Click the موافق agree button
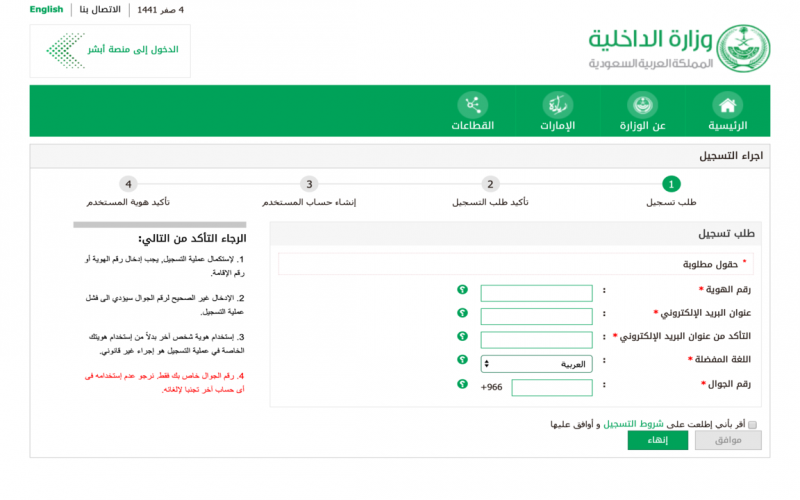The height and width of the screenshot is (500, 800). (x=728, y=440)
